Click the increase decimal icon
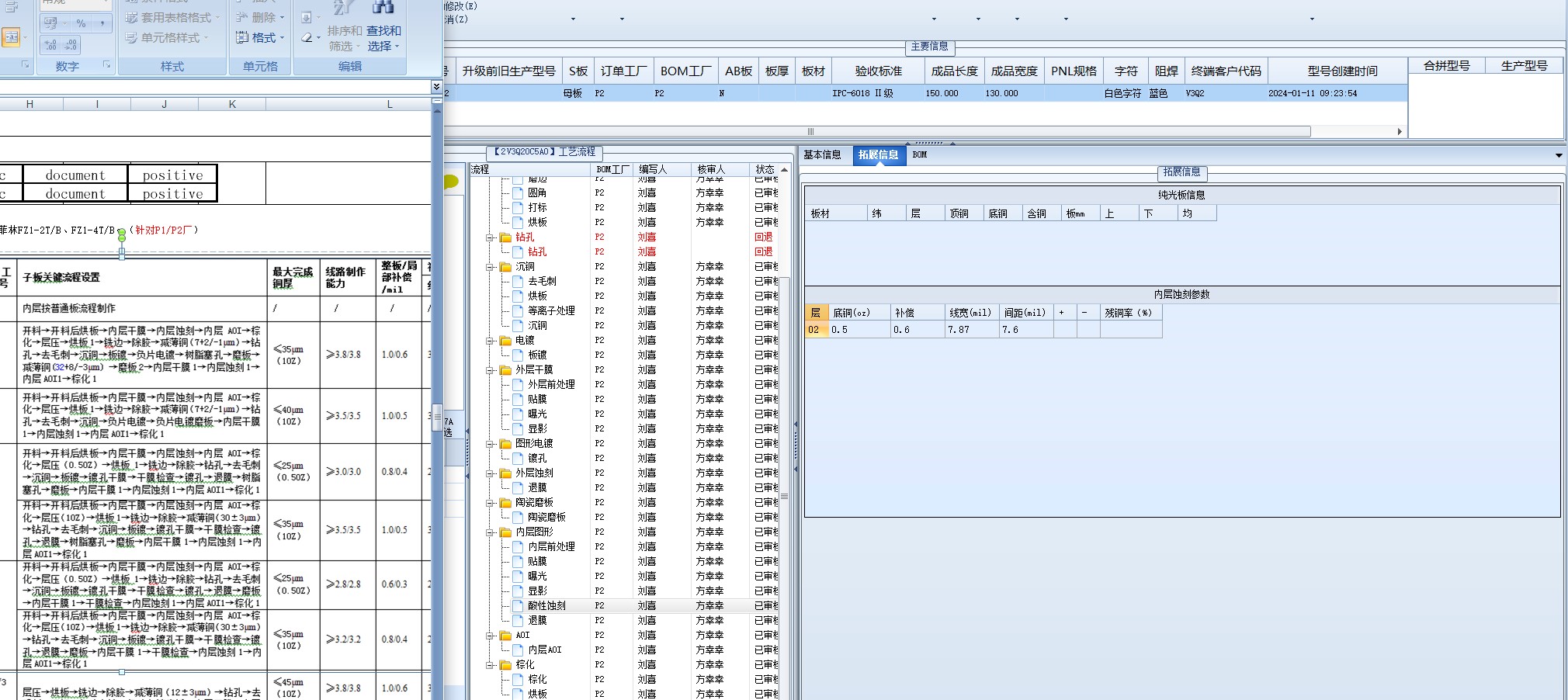Screen dimensions: 1568x700 click(50, 45)
